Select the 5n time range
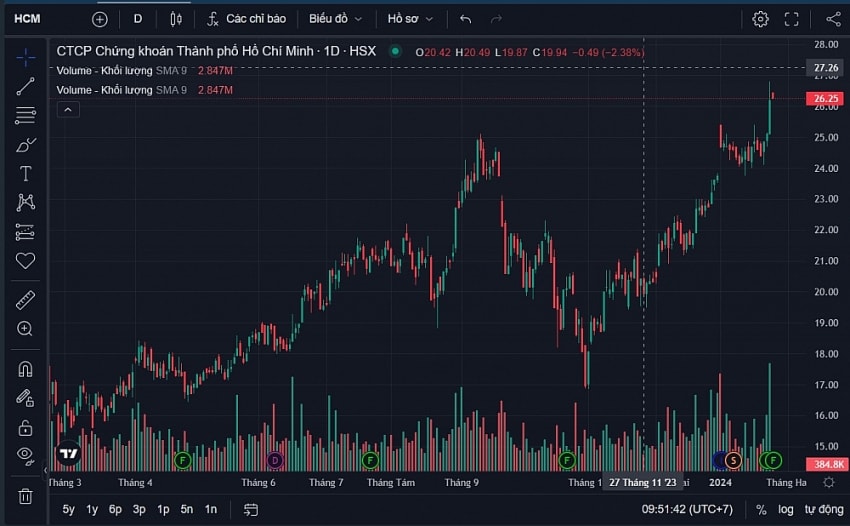 186,509
